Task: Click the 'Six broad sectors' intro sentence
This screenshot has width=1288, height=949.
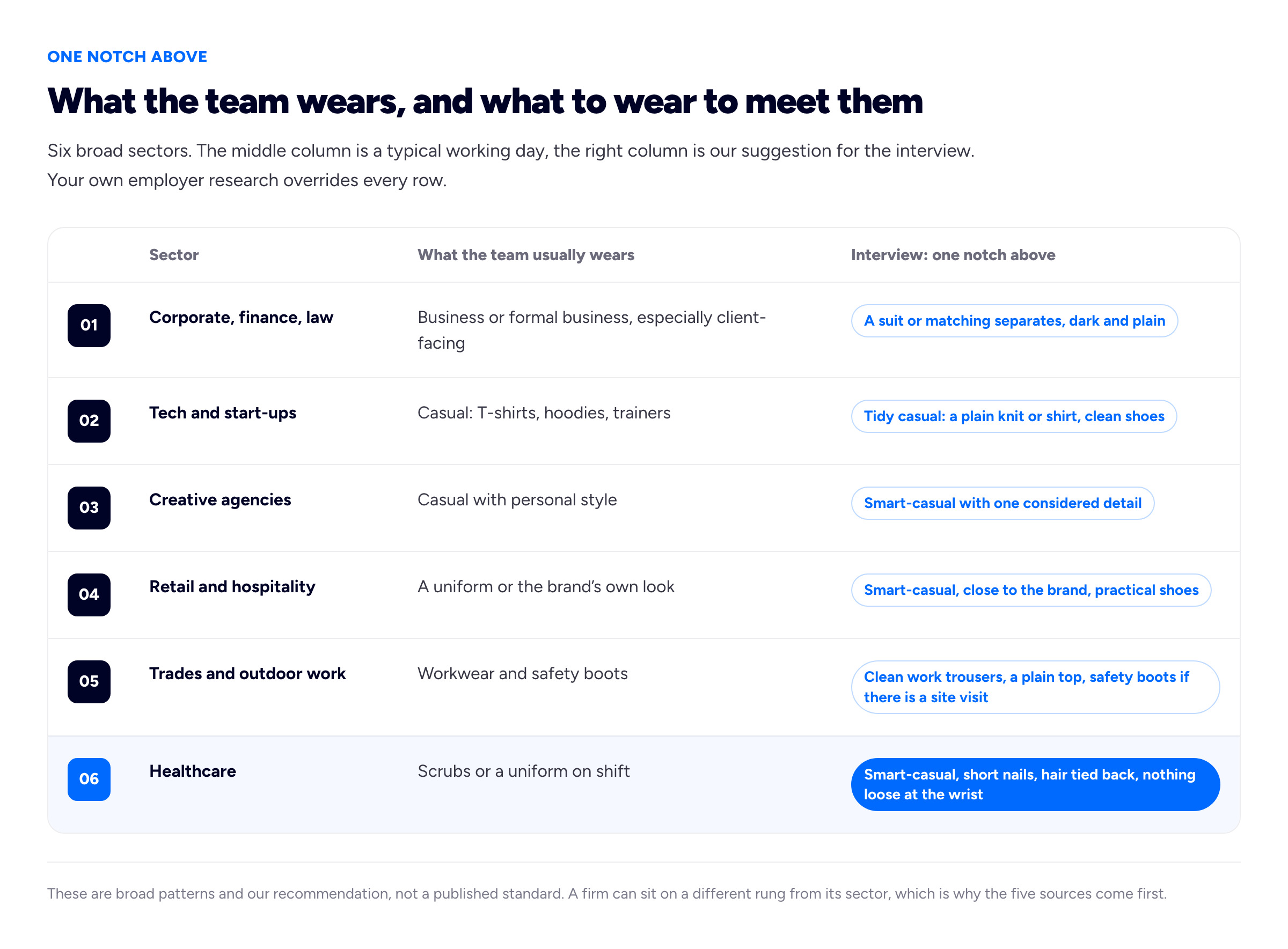Action: (x=510, y=151)
